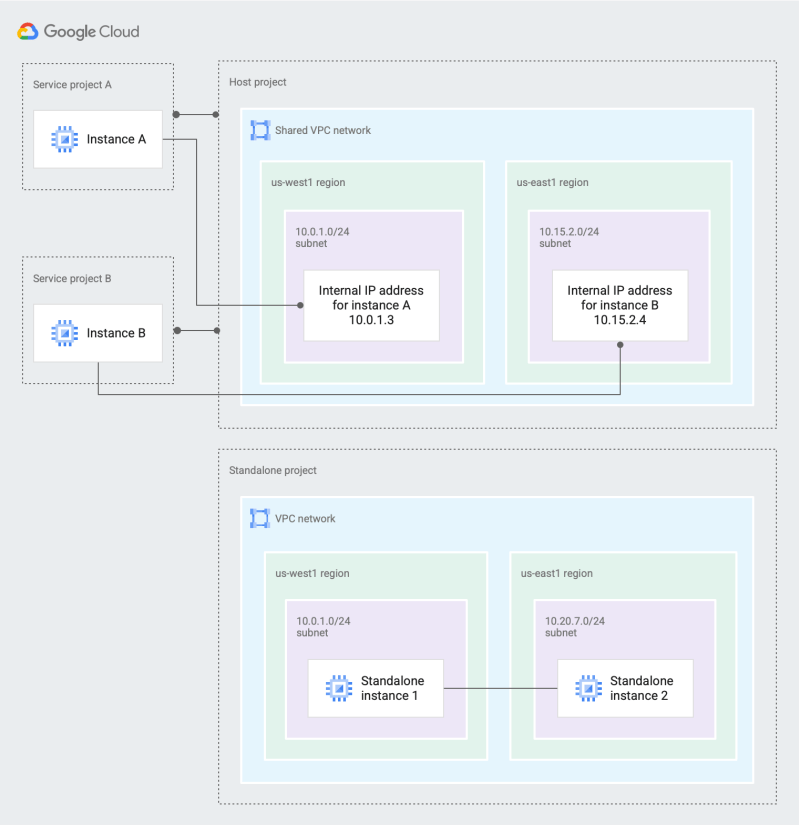Click the cloud icon in the Google Cloud logo

click(x=27, y=31)
